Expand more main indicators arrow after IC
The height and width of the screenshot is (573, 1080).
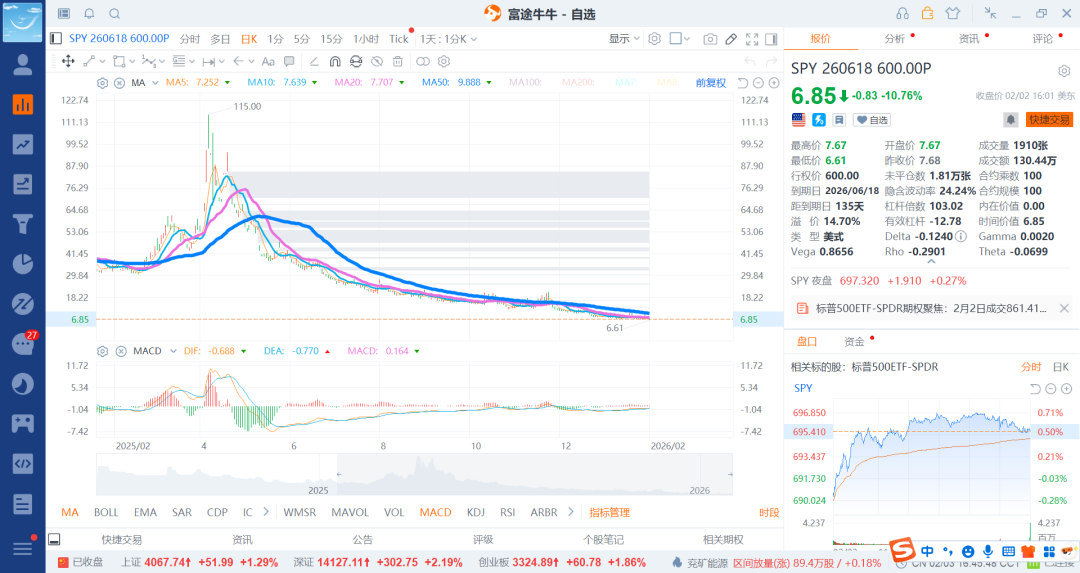265,512
